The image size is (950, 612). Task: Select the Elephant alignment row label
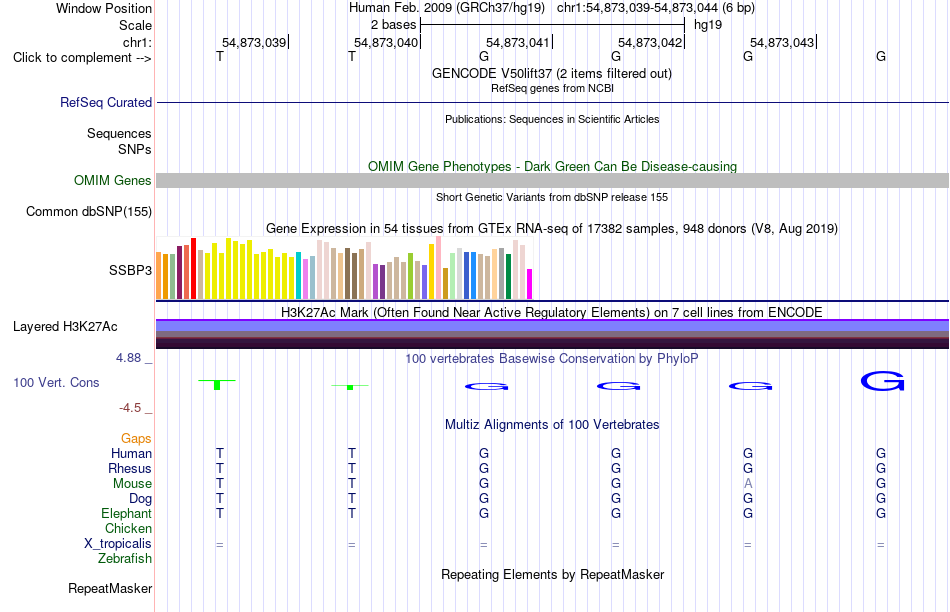pos(126,513)
